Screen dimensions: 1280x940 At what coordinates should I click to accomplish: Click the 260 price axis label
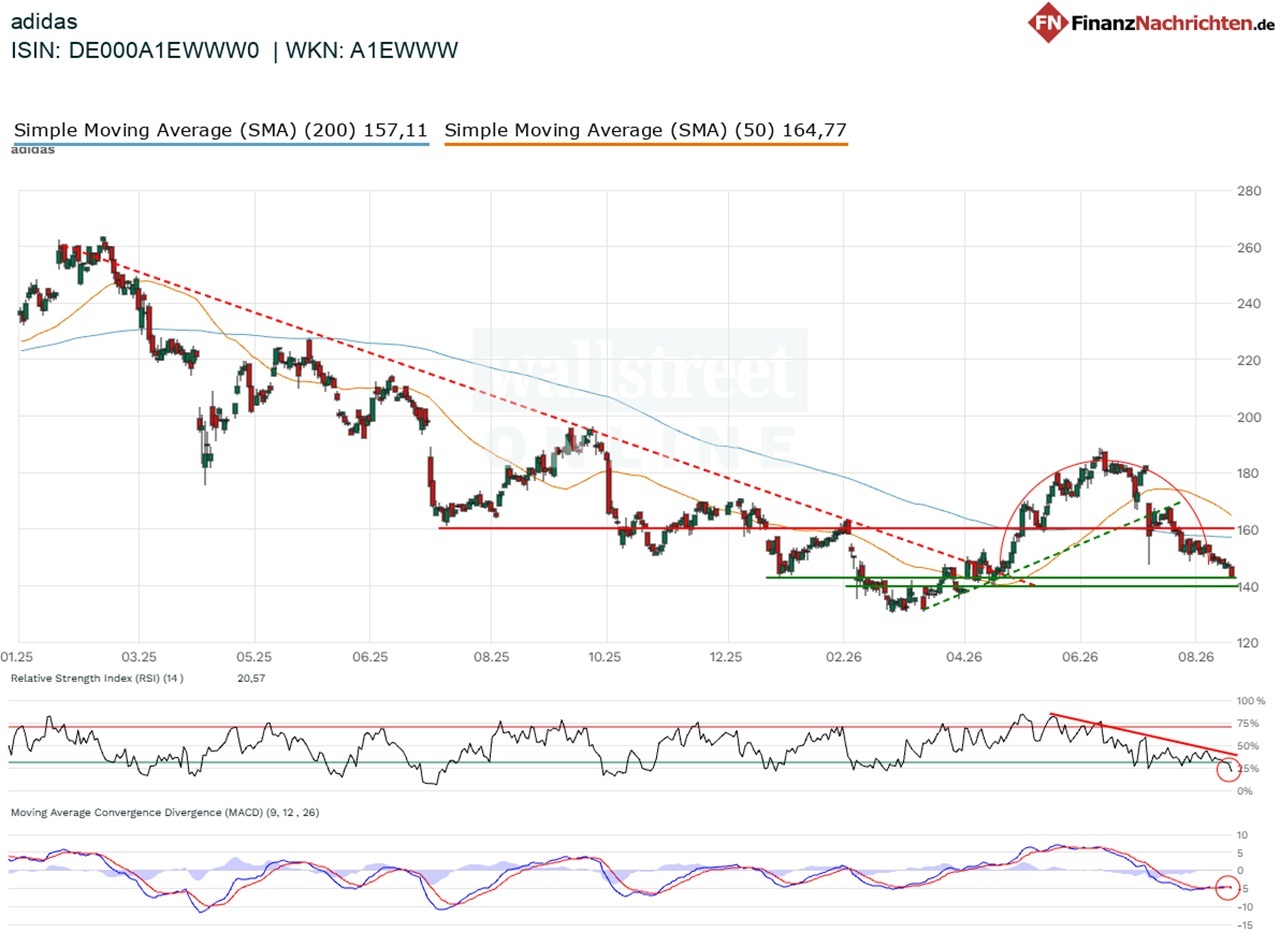(1250, 247)
